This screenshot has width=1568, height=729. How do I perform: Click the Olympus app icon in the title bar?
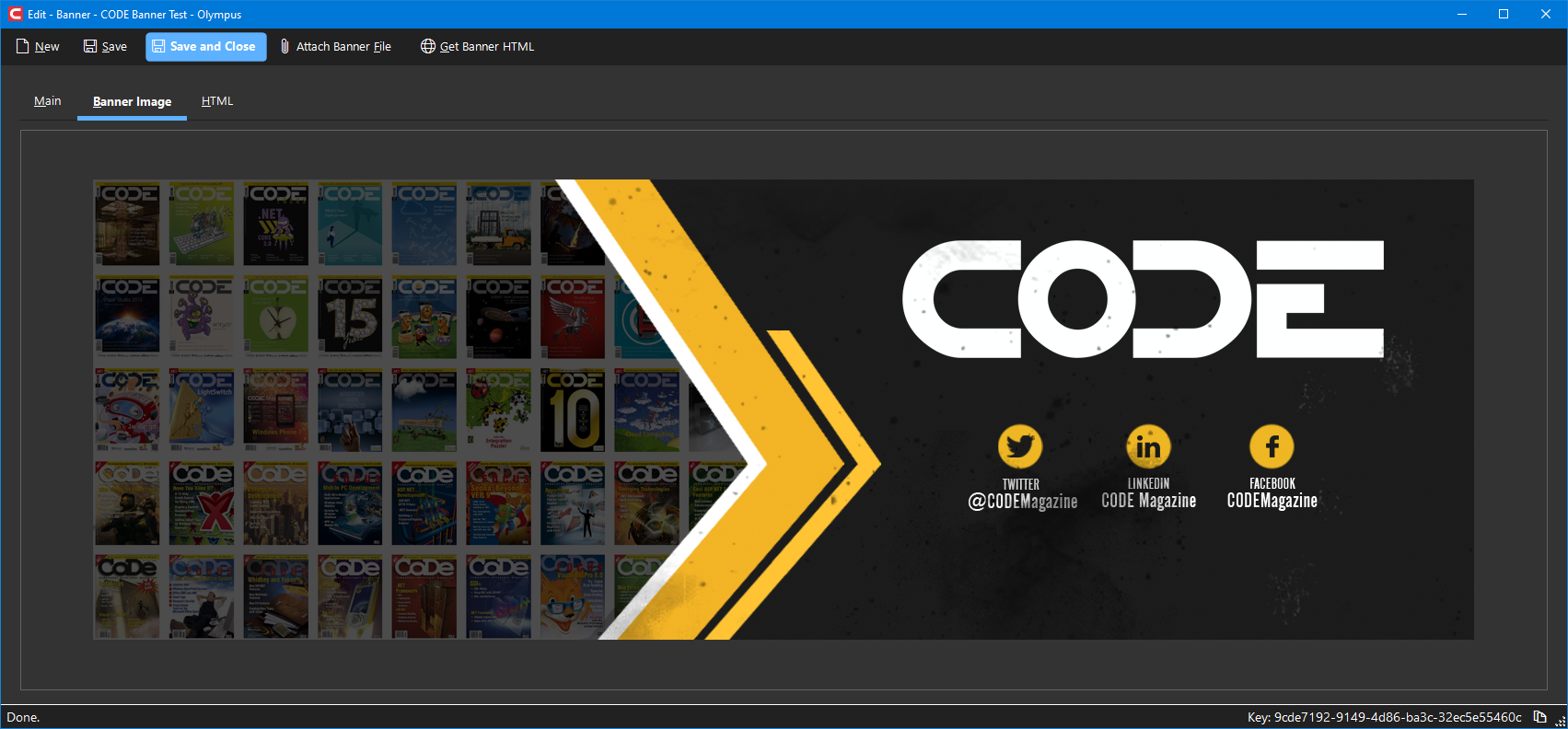tap(15, 14)
